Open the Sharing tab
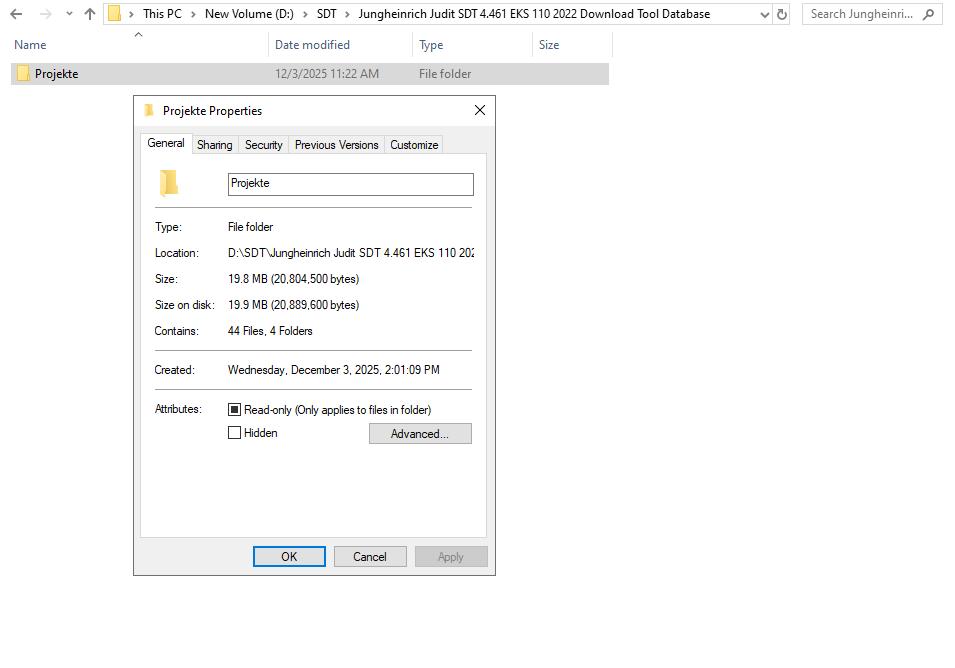The image size is (955, 668). pos(214,145)
